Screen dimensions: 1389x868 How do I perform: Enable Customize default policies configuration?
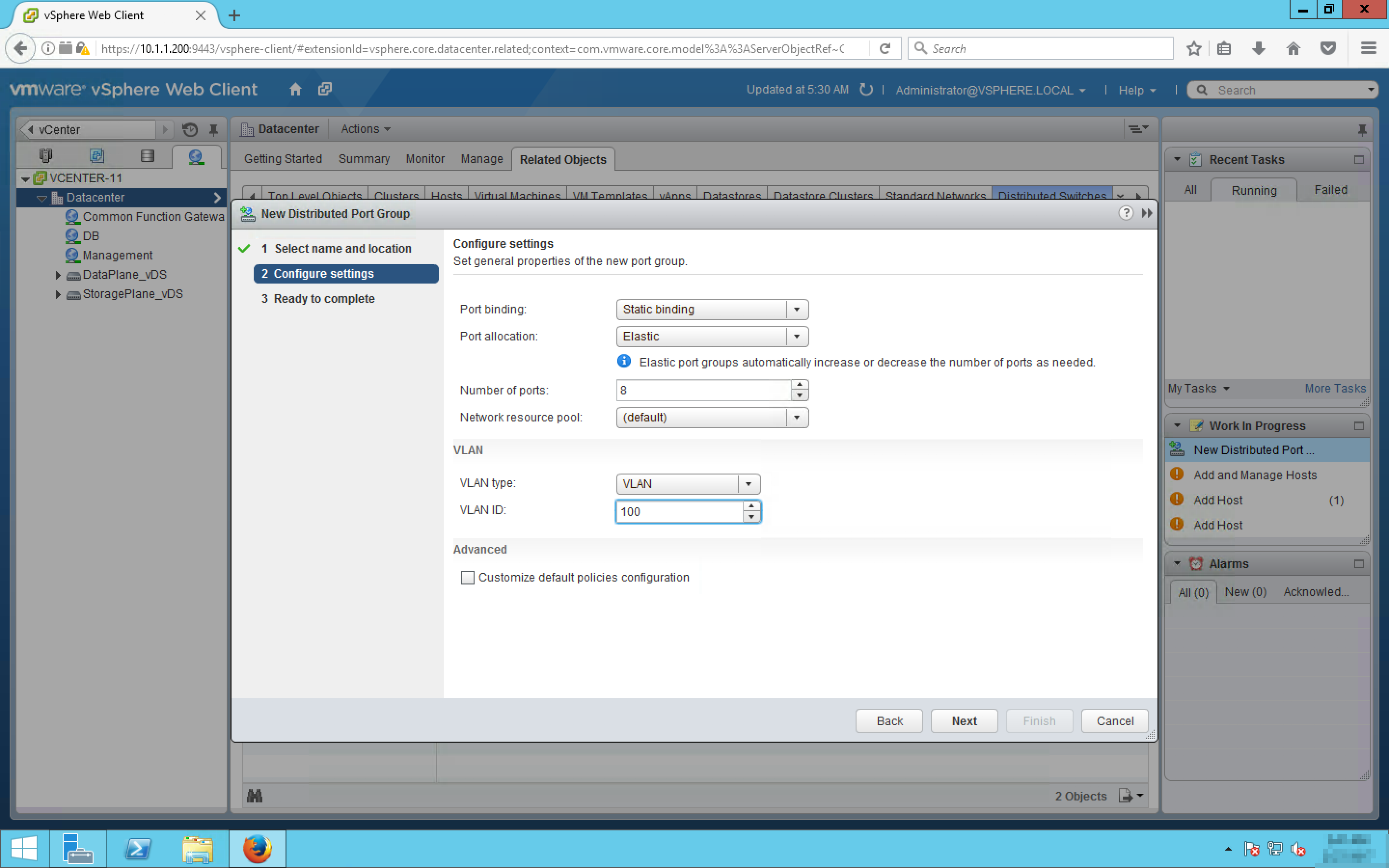[468, 578]
